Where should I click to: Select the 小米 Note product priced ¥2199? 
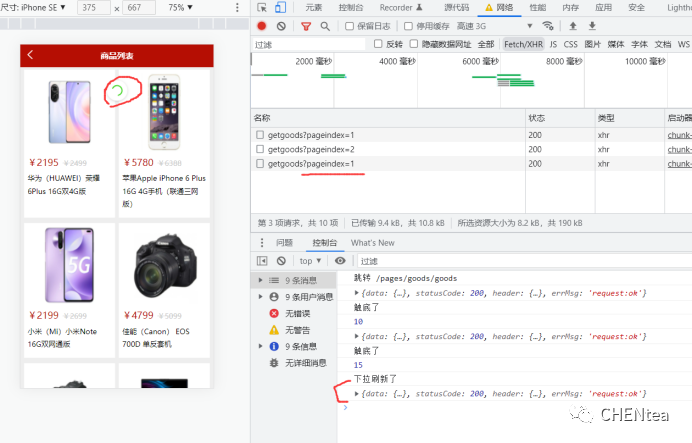coord(69,290)
